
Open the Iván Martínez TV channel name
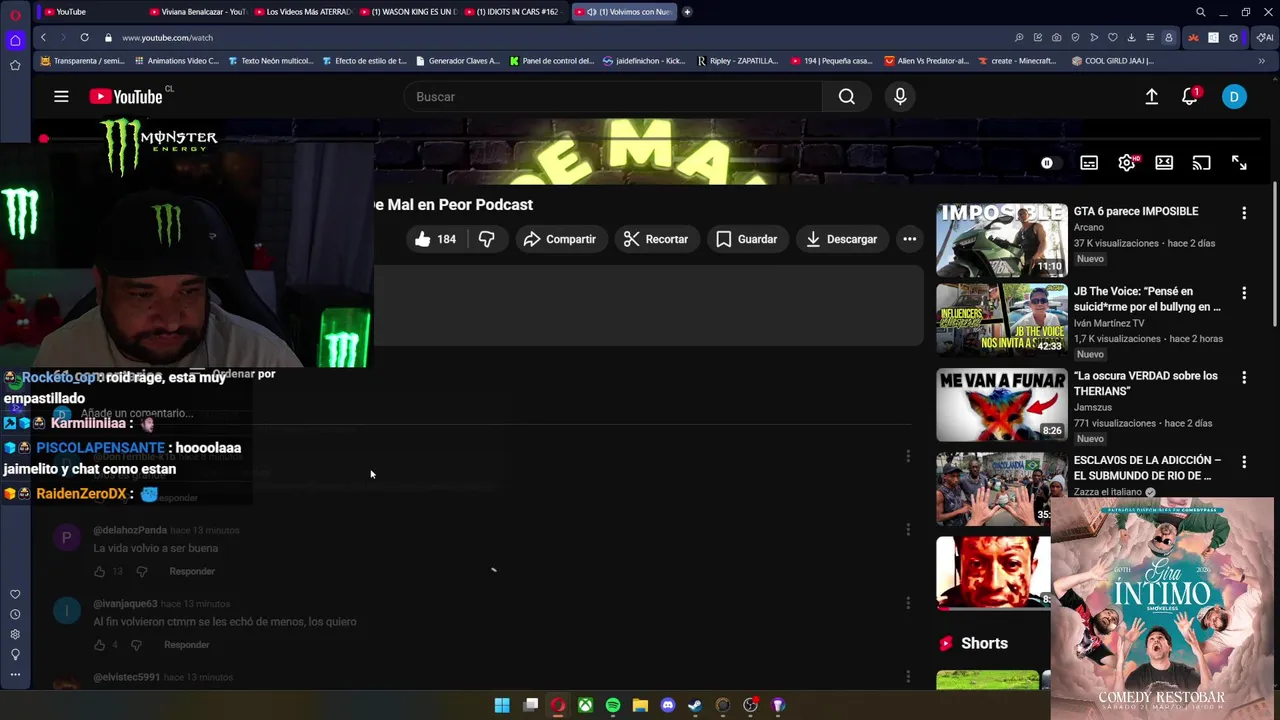(x=1108, y=323)
